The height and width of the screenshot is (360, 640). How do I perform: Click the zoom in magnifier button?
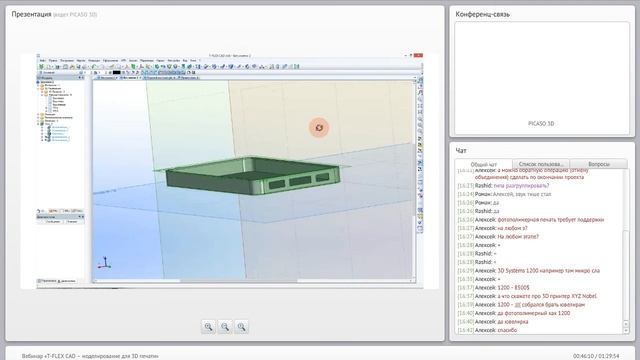click(209, 327)
